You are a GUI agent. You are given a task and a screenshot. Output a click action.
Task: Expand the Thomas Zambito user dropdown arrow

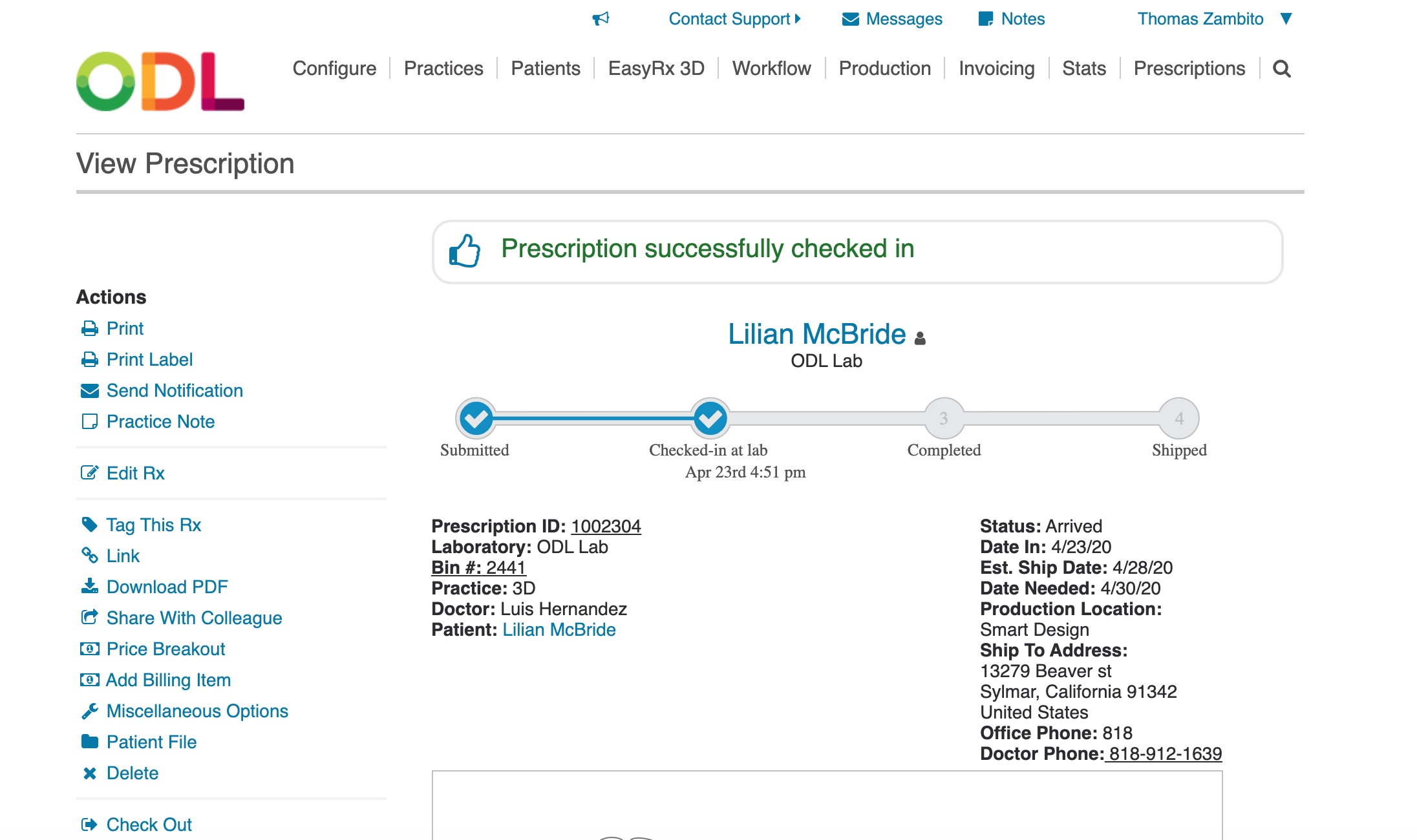tap(1286, 19)
